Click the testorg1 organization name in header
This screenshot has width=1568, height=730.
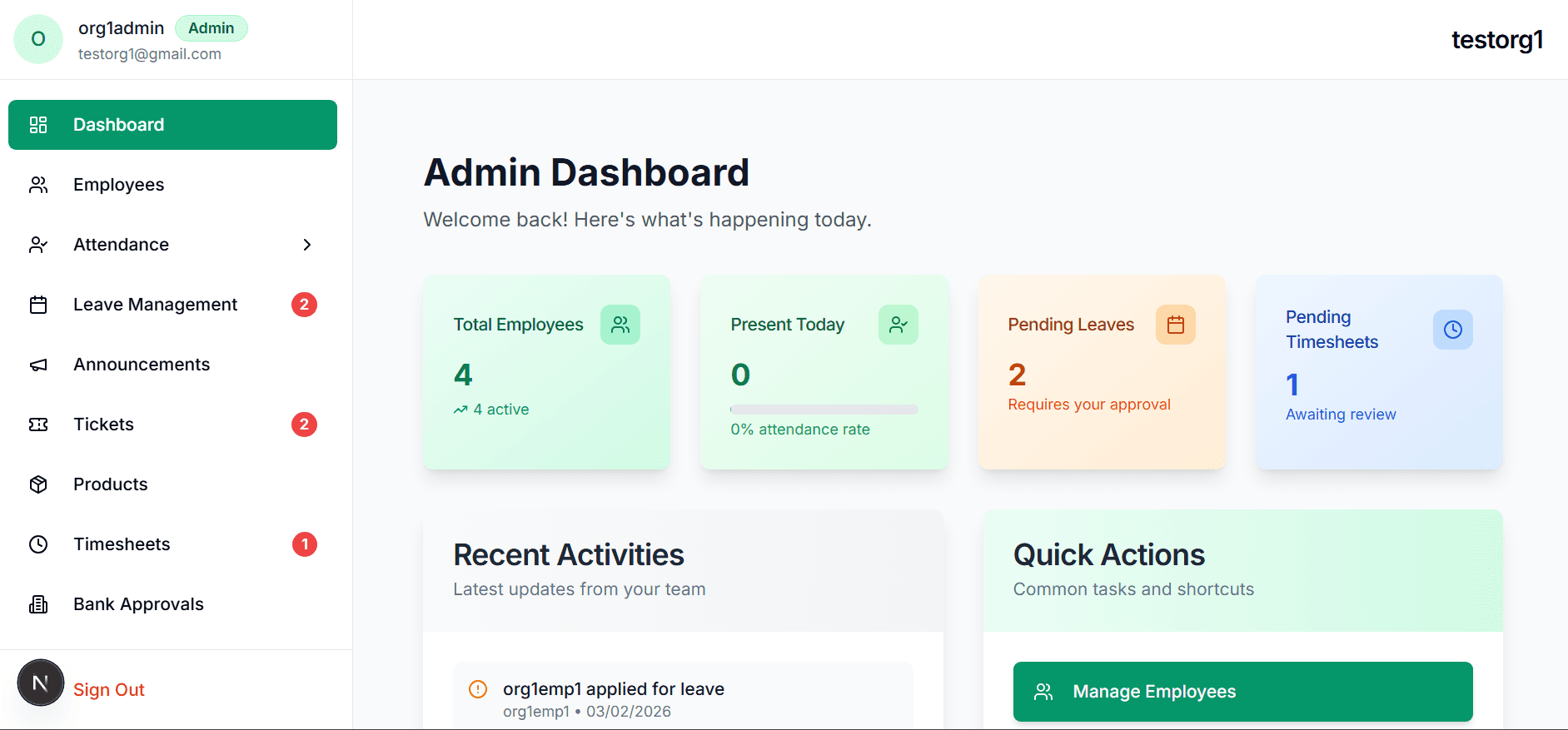click(1497, 40)
